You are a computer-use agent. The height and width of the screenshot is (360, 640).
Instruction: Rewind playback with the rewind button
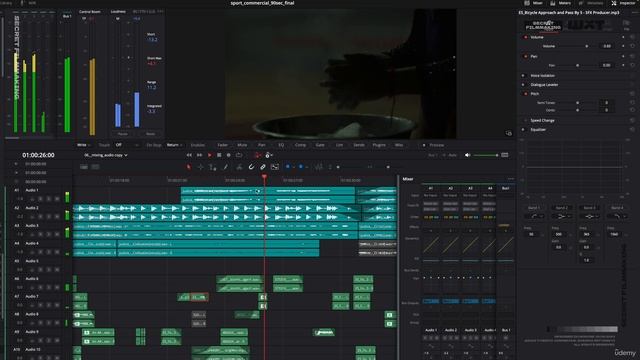point(189,155)
